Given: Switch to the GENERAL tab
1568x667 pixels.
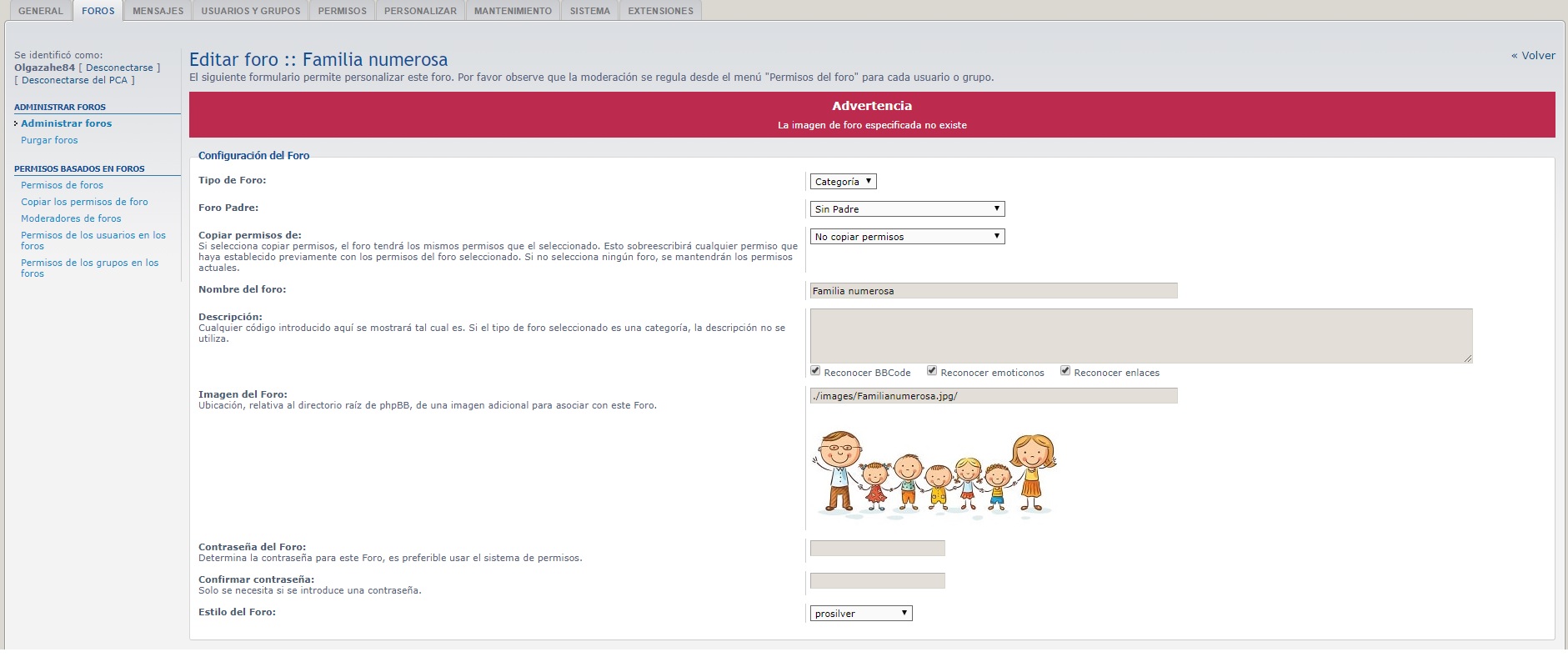Looking at the screenshot, I should click(41, 11).
